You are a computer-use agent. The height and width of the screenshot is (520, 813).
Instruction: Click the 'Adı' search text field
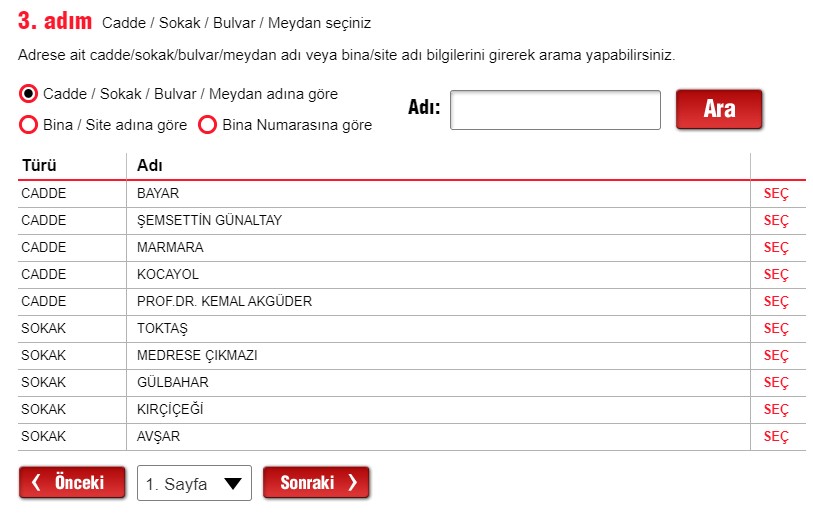(x=555, y=110)
